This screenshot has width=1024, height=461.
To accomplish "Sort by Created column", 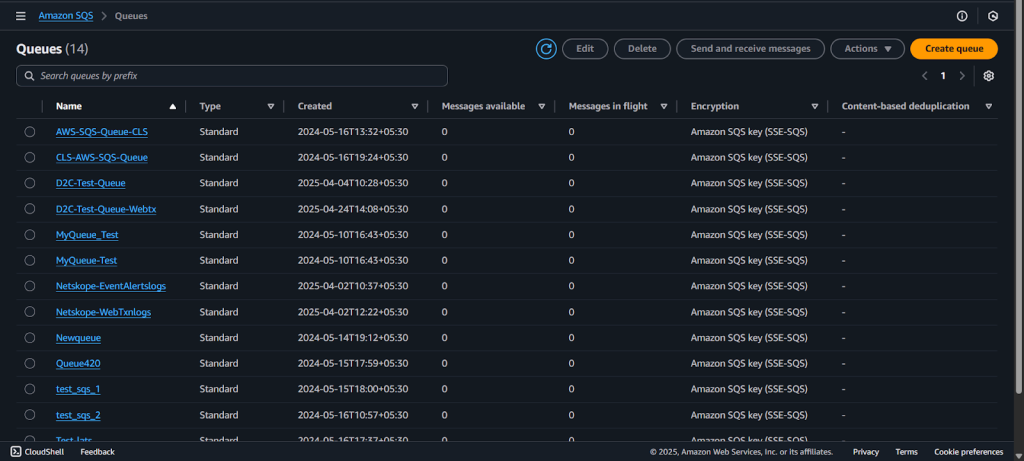I will click(x=415, y=106).
